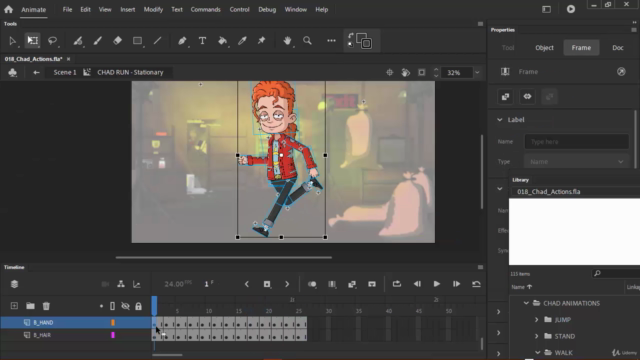Toggle highlight layers dot column
Screen dimensions: 640x360
[x=101, y=306]
